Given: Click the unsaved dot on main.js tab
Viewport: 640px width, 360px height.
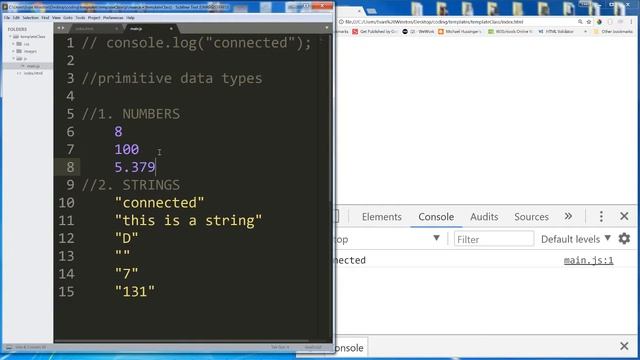Looking at the screenshot, I should pos(171,29).
